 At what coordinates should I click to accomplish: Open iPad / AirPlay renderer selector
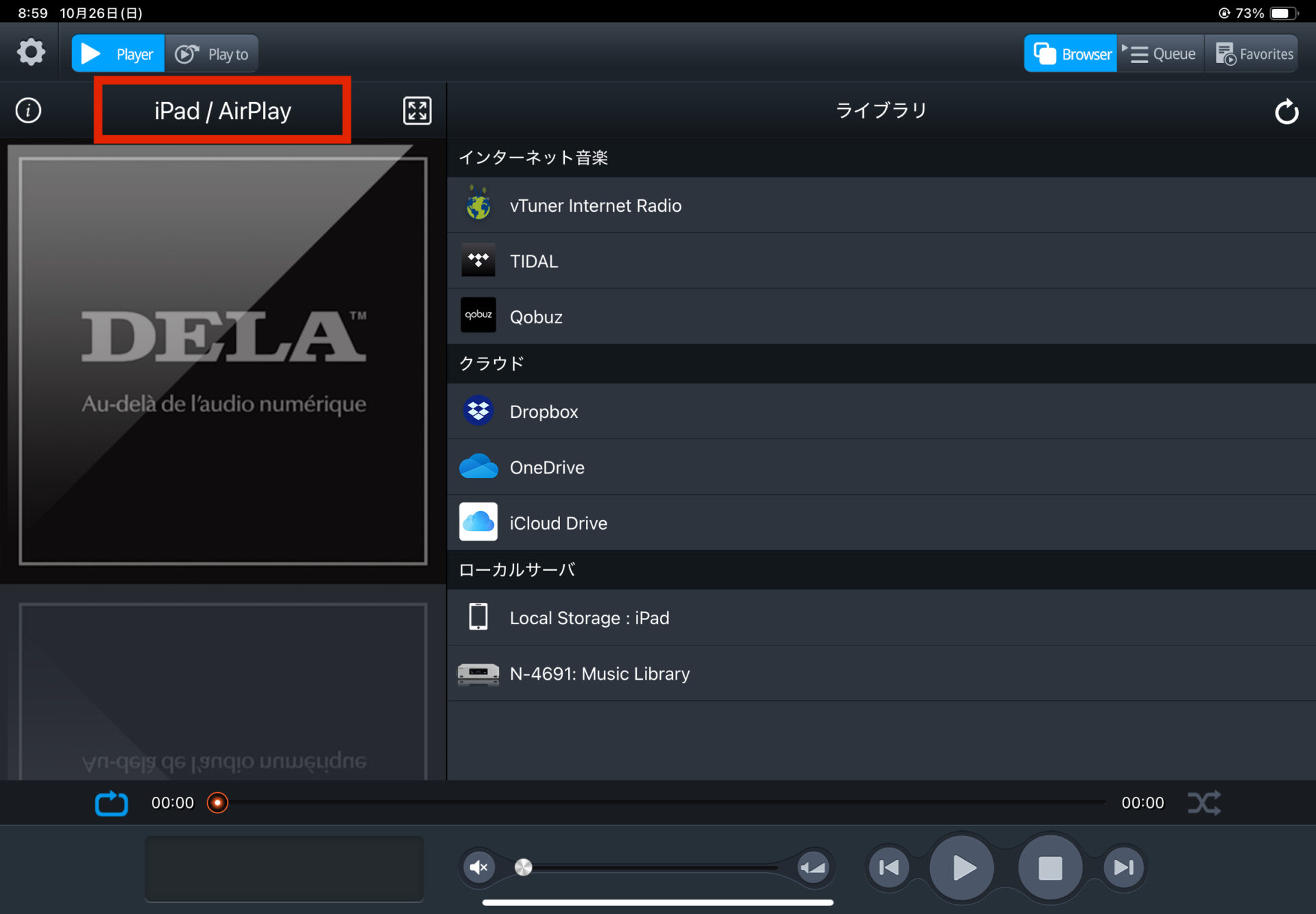point(223,110)
